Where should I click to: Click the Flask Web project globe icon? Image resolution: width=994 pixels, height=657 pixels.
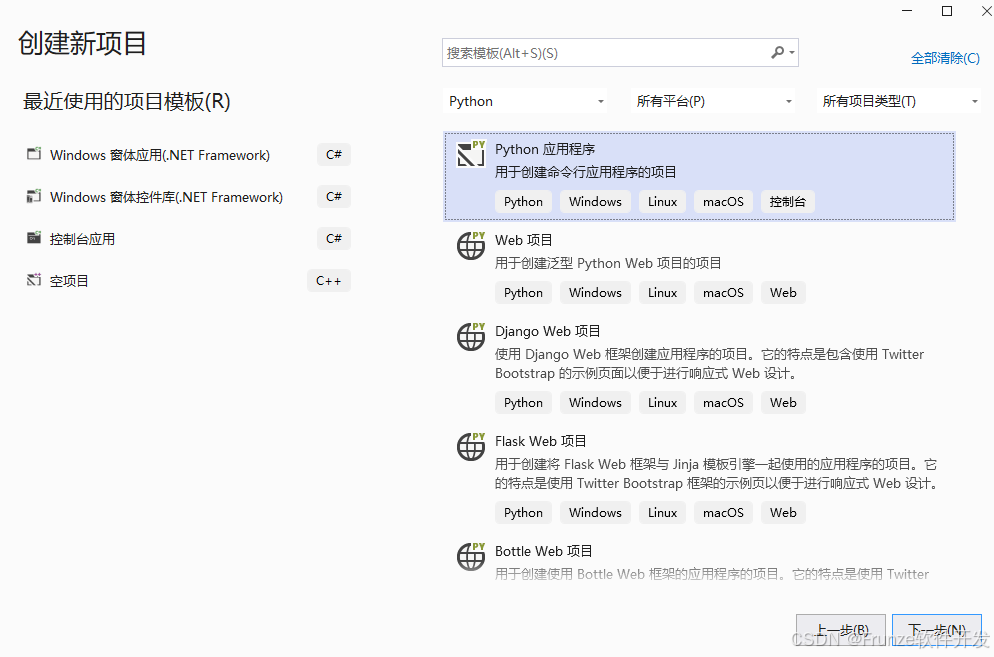click(x=471, y=446)
